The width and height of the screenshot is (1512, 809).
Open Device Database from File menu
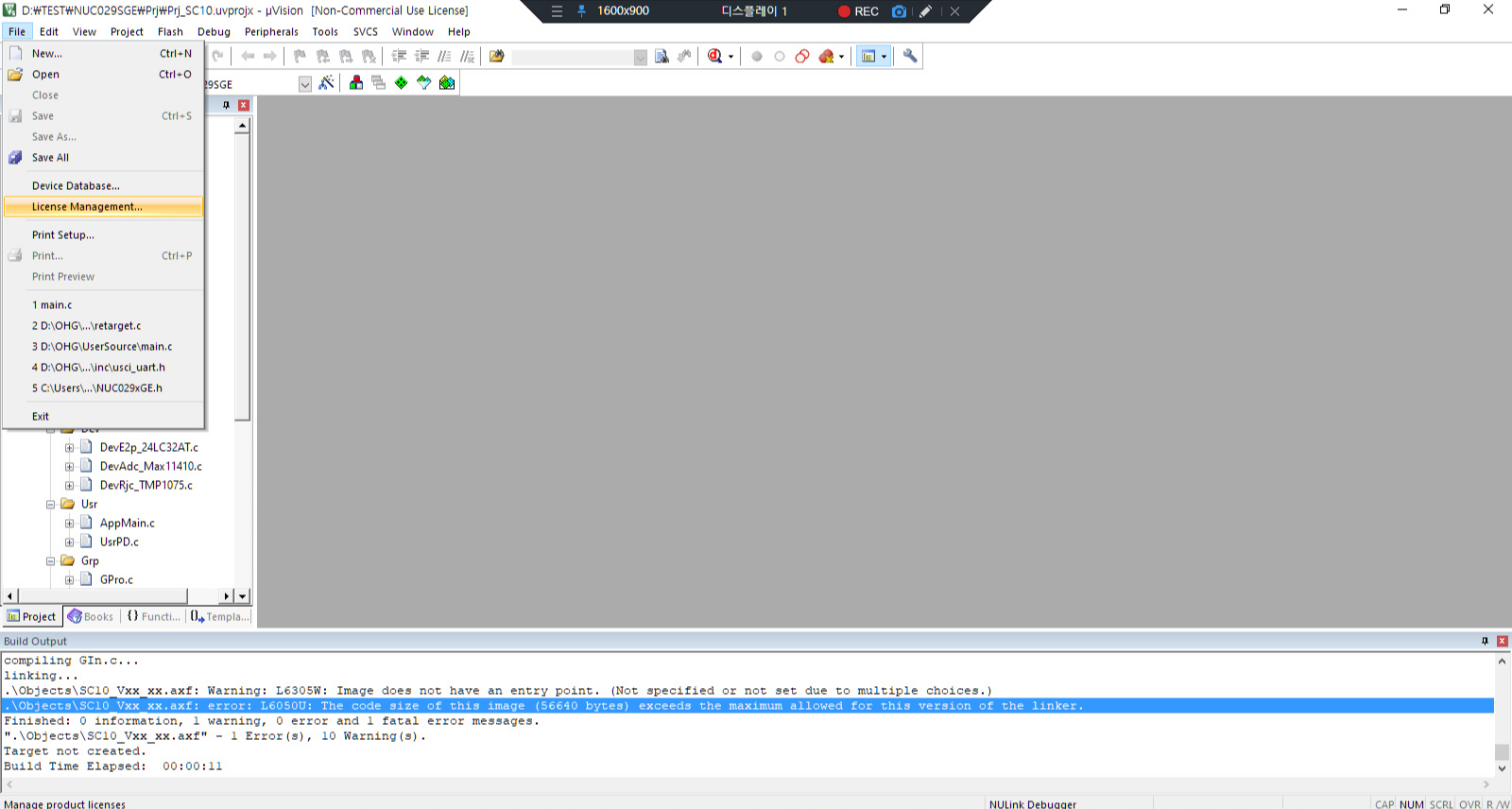coord(103,186)
